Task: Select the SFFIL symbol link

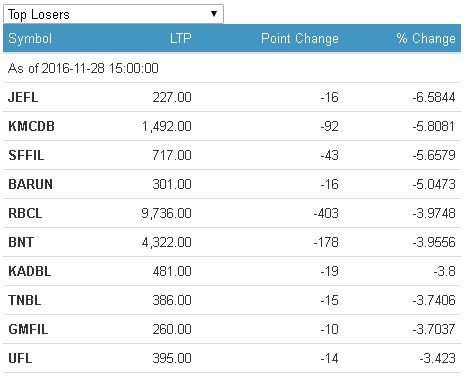Action: point(26,155)
